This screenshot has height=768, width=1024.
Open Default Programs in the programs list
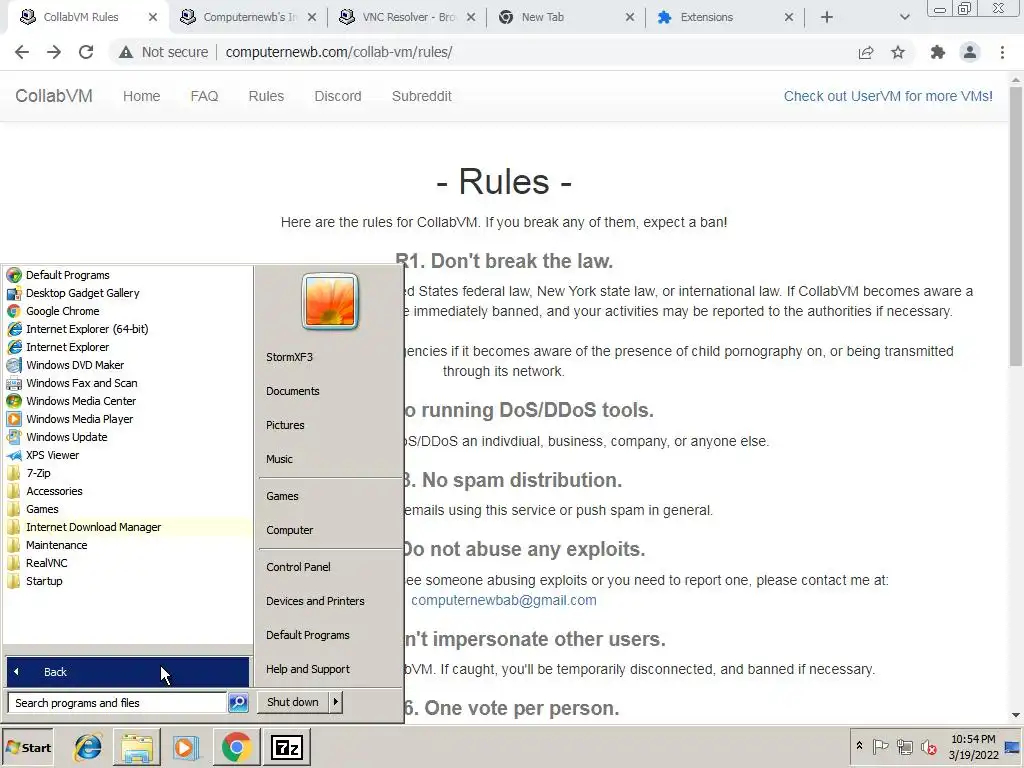click(x=127, y=275)
